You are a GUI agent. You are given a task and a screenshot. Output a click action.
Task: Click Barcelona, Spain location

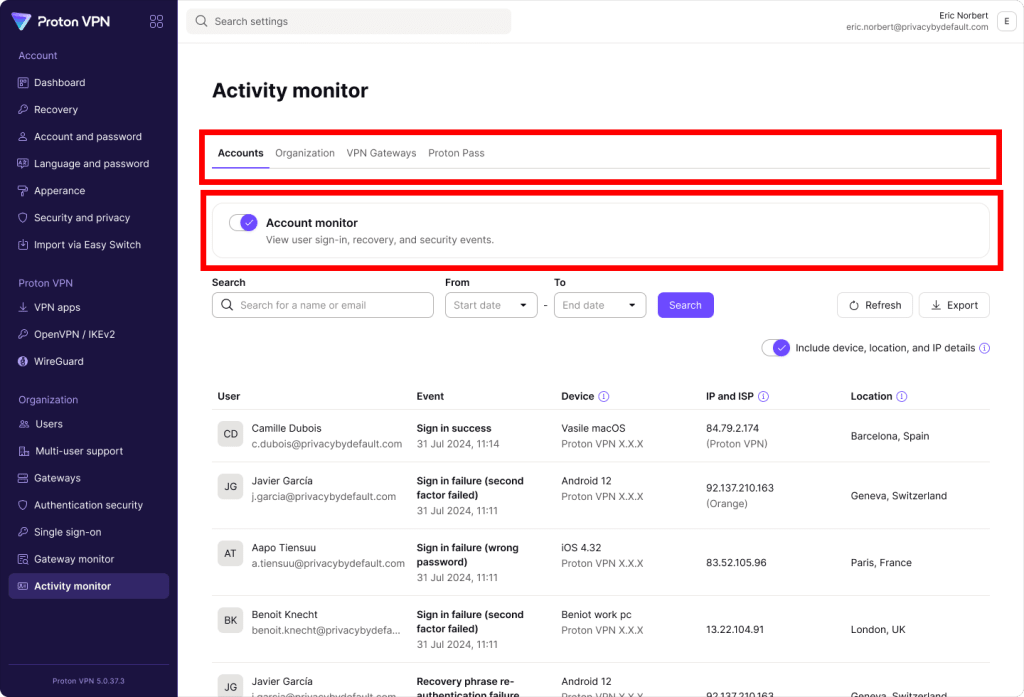coord(889,436)
